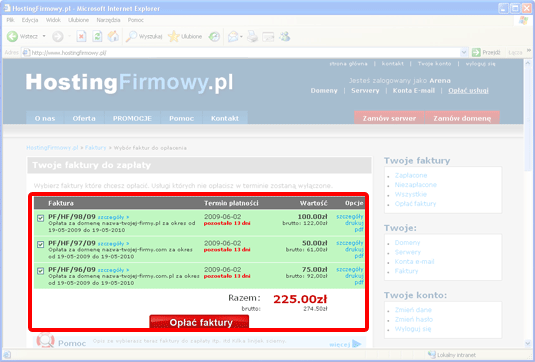Open the Kontakt site tab
The image size is (535, 362).
(225, 118)
